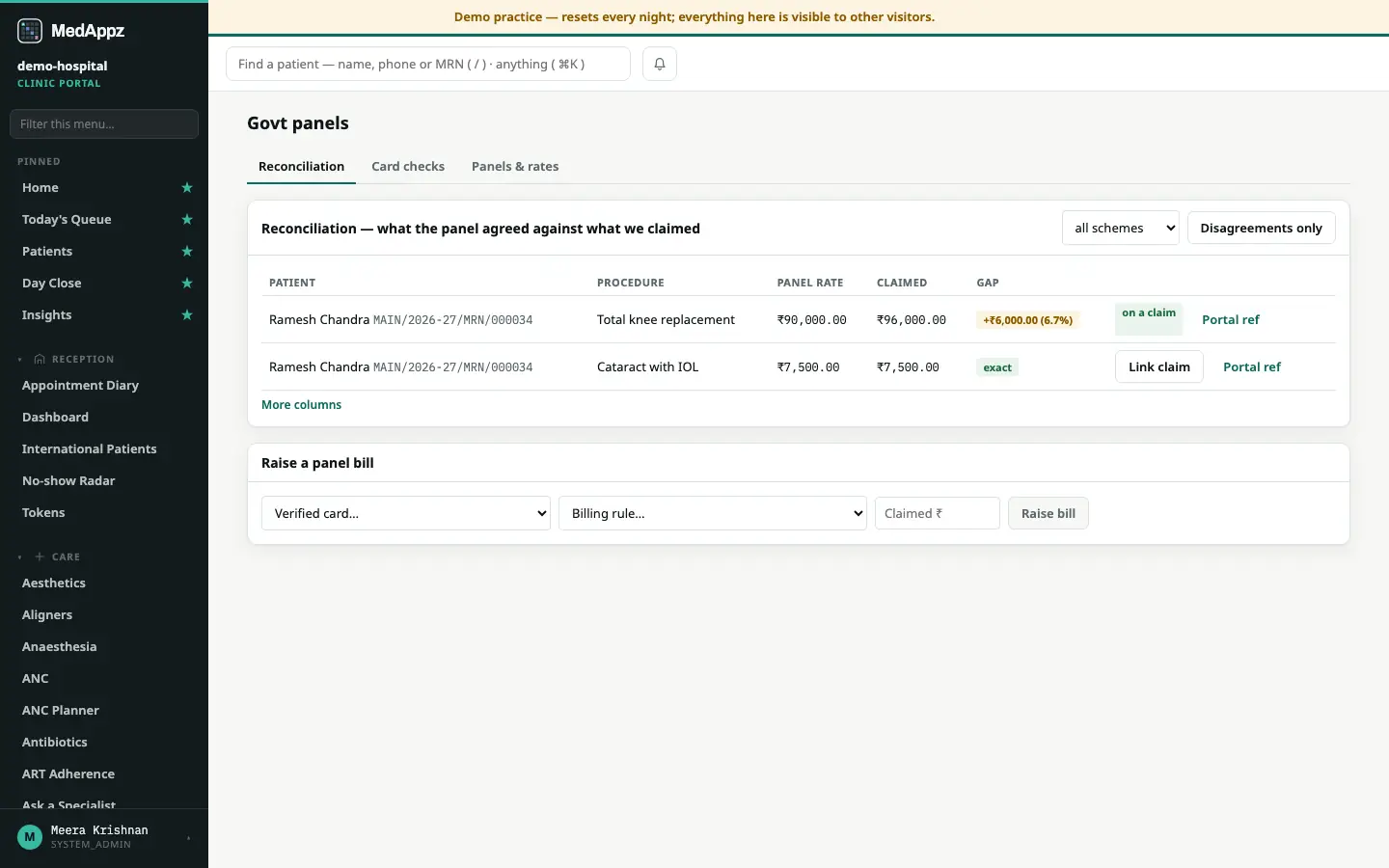The height and width of the screenshot is (868, 1389).
Task: Click the Care section plus icon
Action: click(x=40, y=557)
